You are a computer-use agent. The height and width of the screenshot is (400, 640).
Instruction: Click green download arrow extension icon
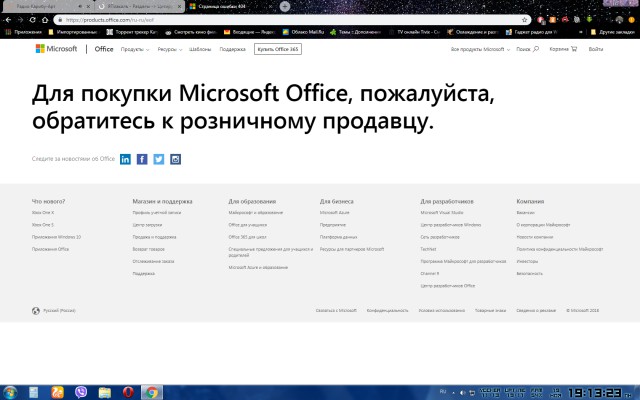[589, 20]
